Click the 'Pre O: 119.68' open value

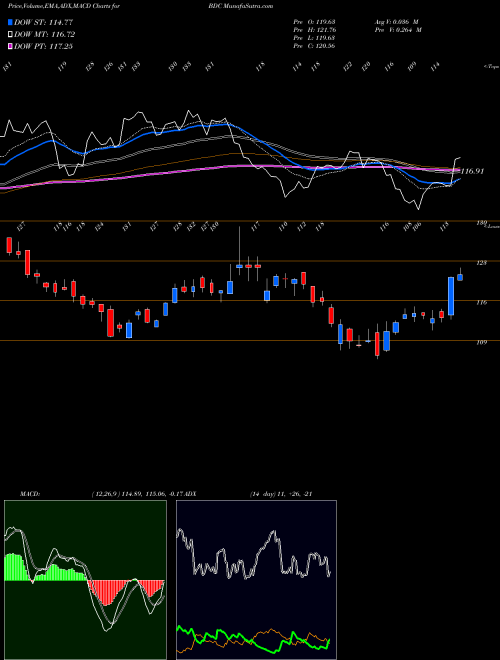[314, 22]
